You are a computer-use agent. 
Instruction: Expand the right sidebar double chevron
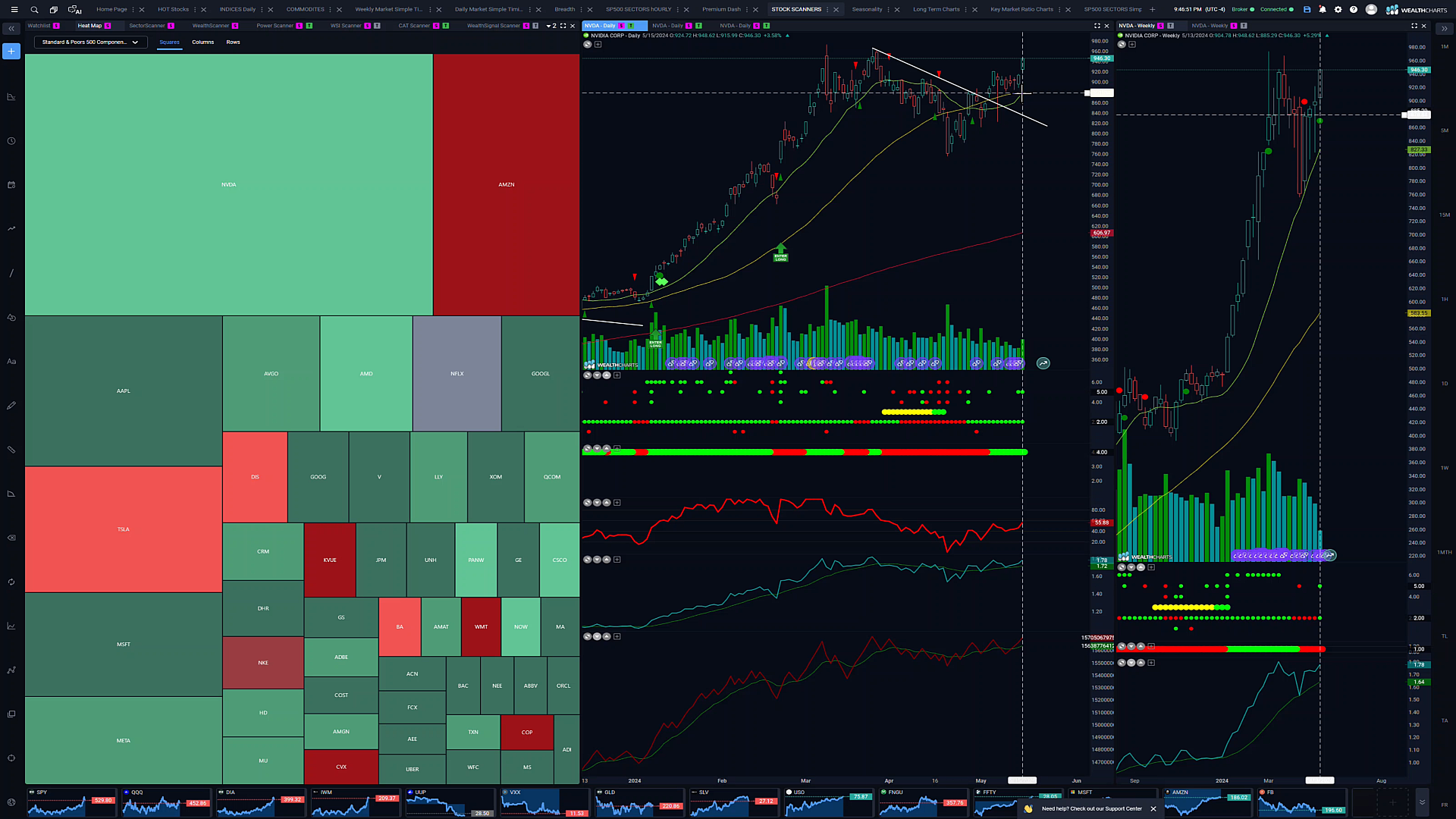point(1444,29)
